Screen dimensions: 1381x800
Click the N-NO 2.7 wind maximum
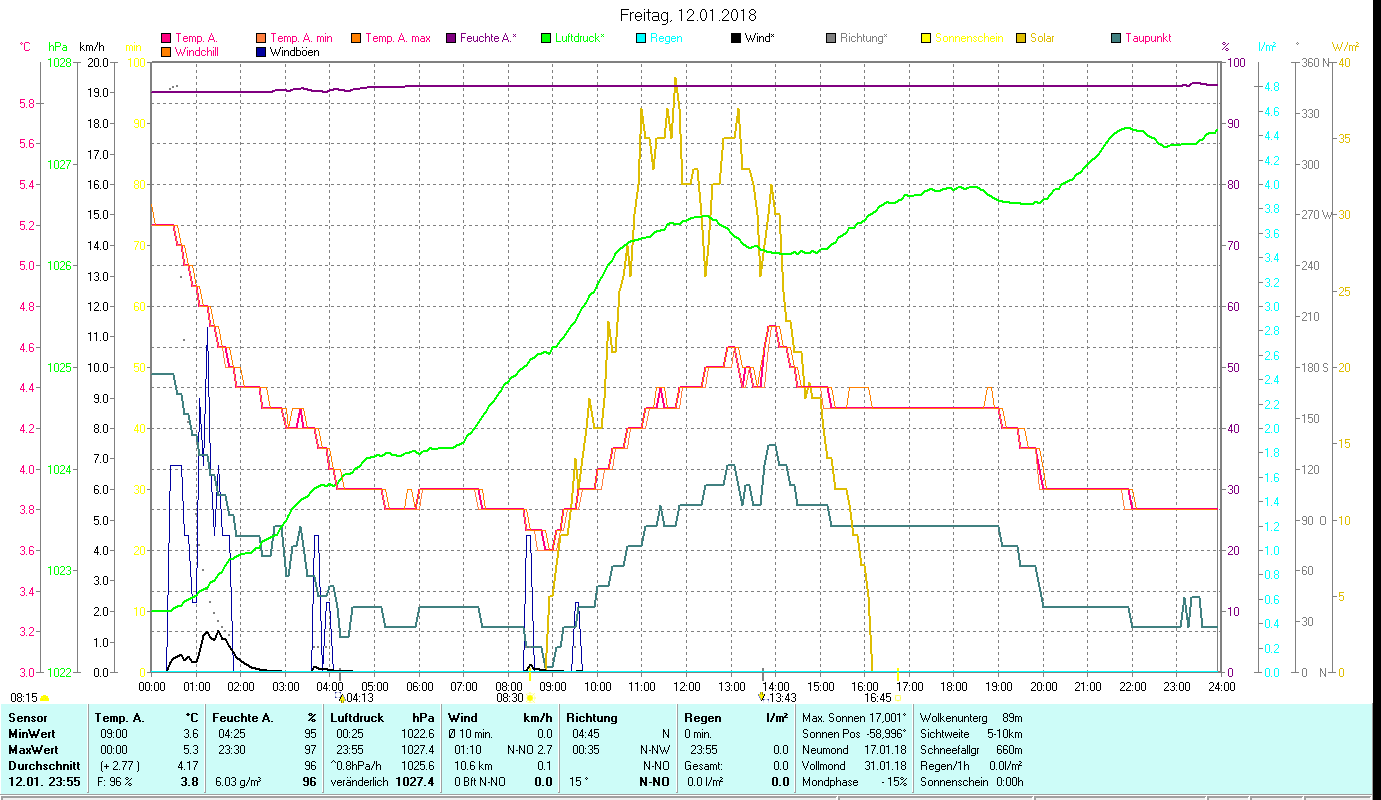tap(530, 750)
